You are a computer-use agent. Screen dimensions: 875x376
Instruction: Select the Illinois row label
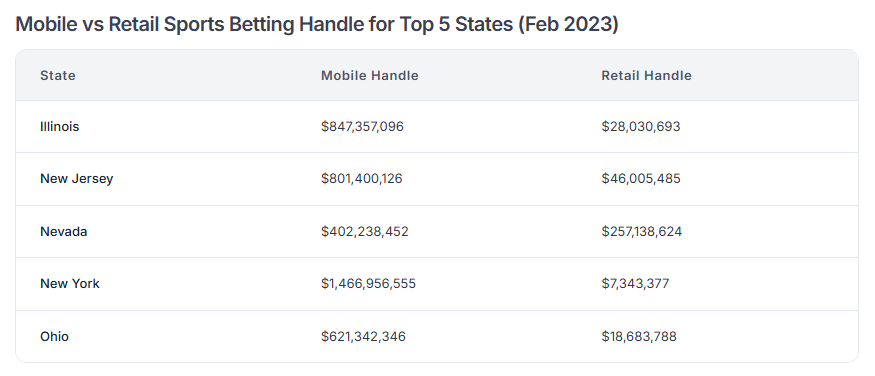(60, 127)
